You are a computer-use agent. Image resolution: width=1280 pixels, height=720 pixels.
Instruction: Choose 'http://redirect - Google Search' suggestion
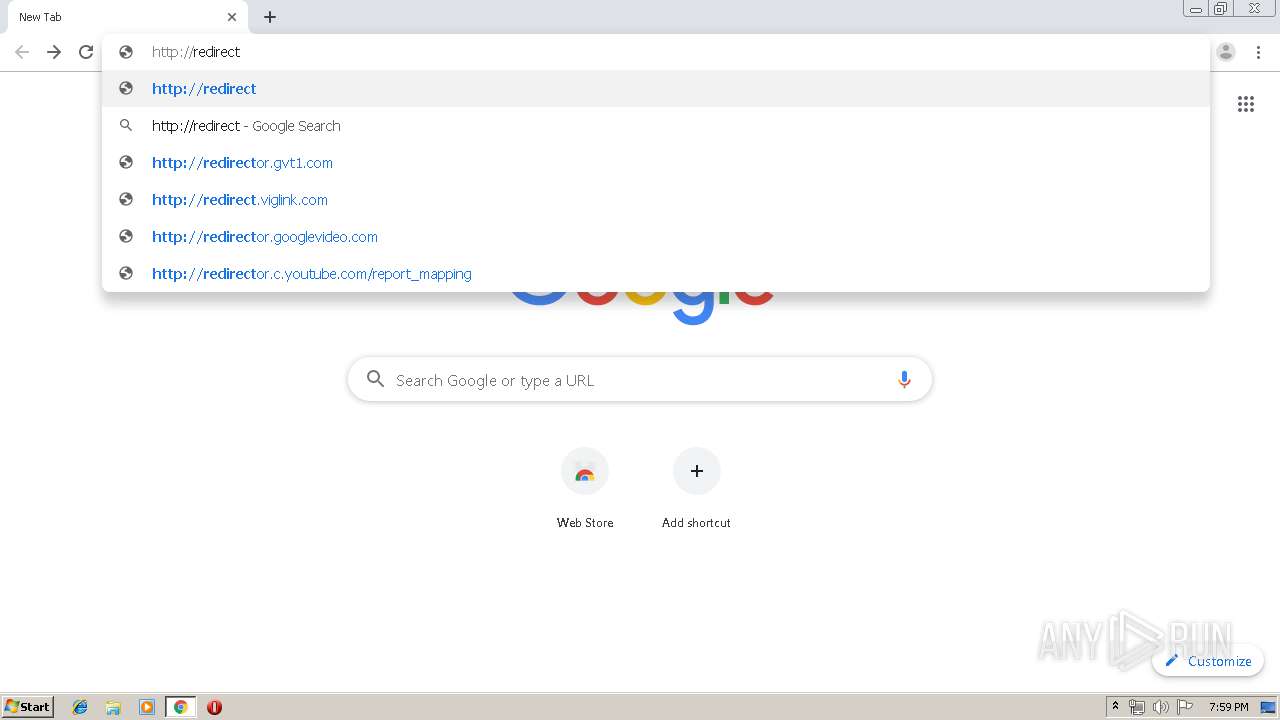pyautogui.click(x=656, y=125)
